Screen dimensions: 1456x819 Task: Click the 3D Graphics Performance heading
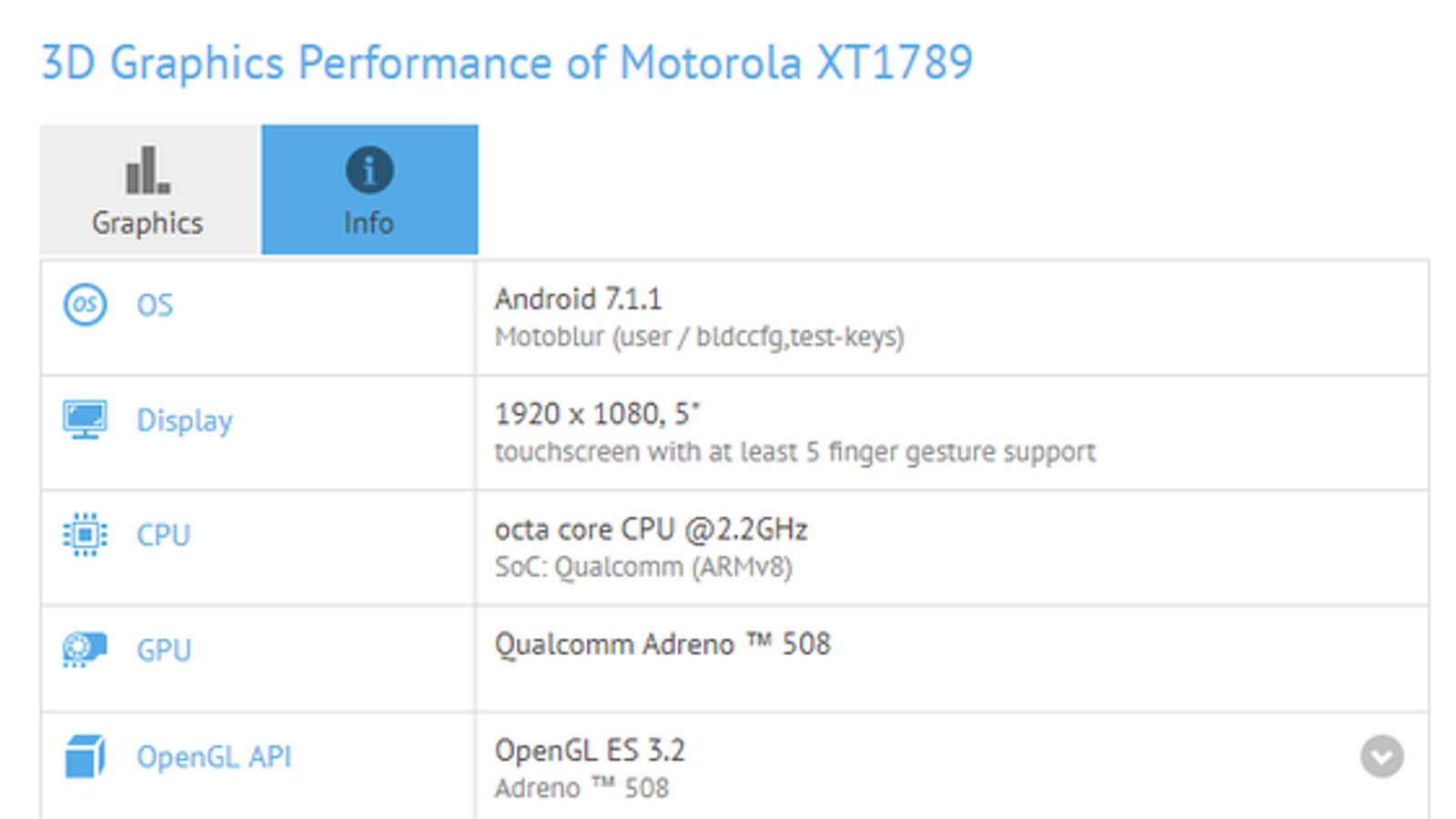(507, 63)
